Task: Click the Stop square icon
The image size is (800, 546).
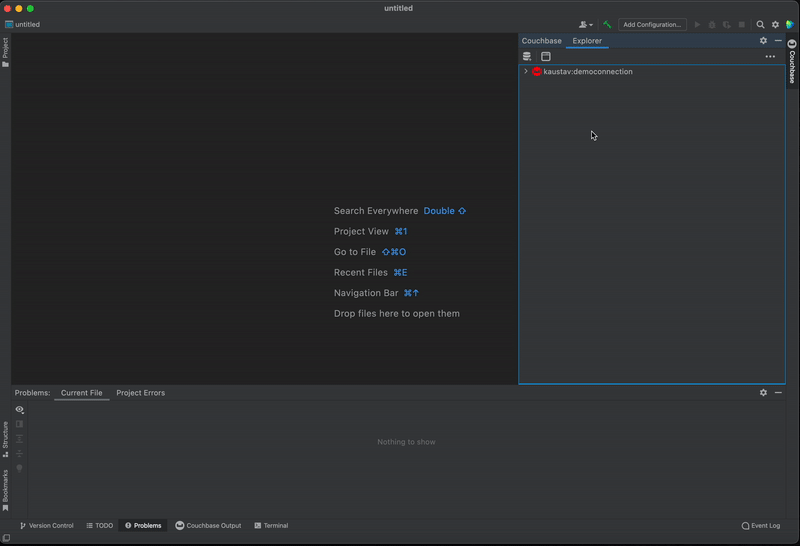Action: pos(742,24)
